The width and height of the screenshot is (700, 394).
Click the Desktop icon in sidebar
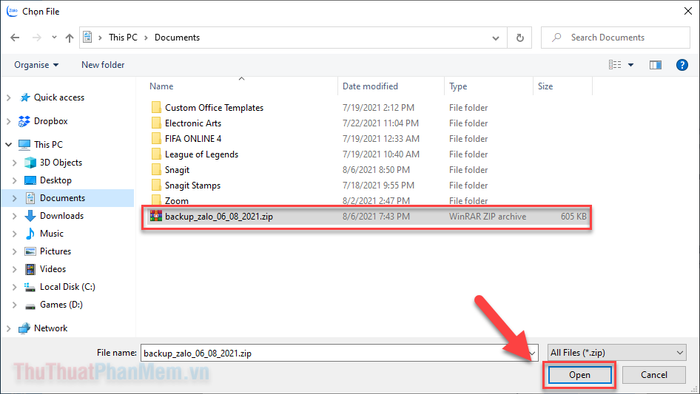point(30,180)
